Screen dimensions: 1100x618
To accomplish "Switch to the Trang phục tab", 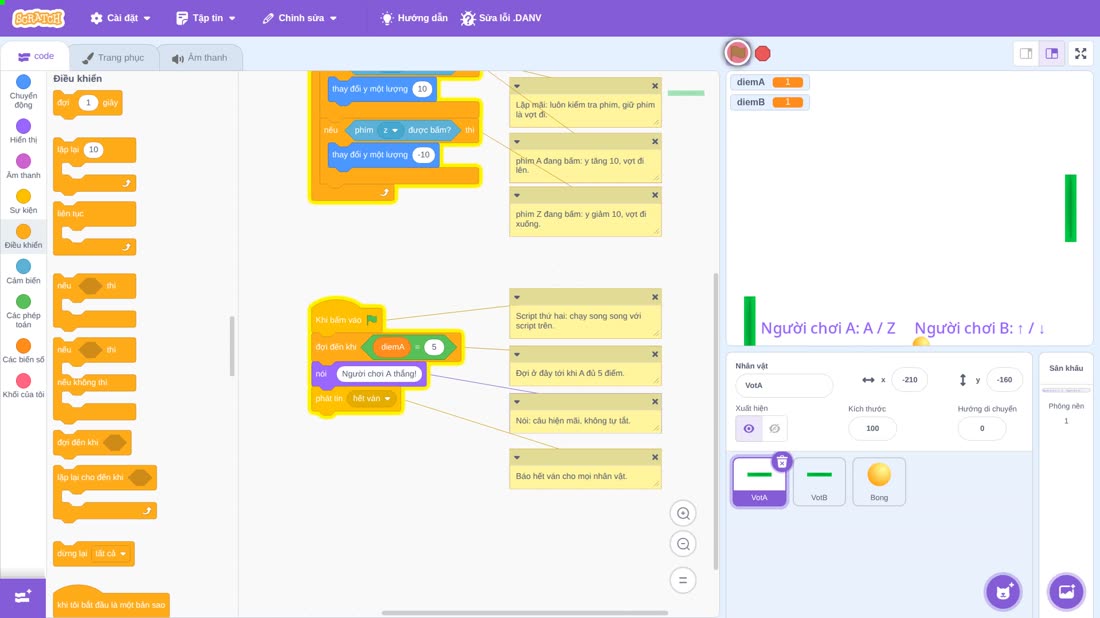I will coord(113,58).
